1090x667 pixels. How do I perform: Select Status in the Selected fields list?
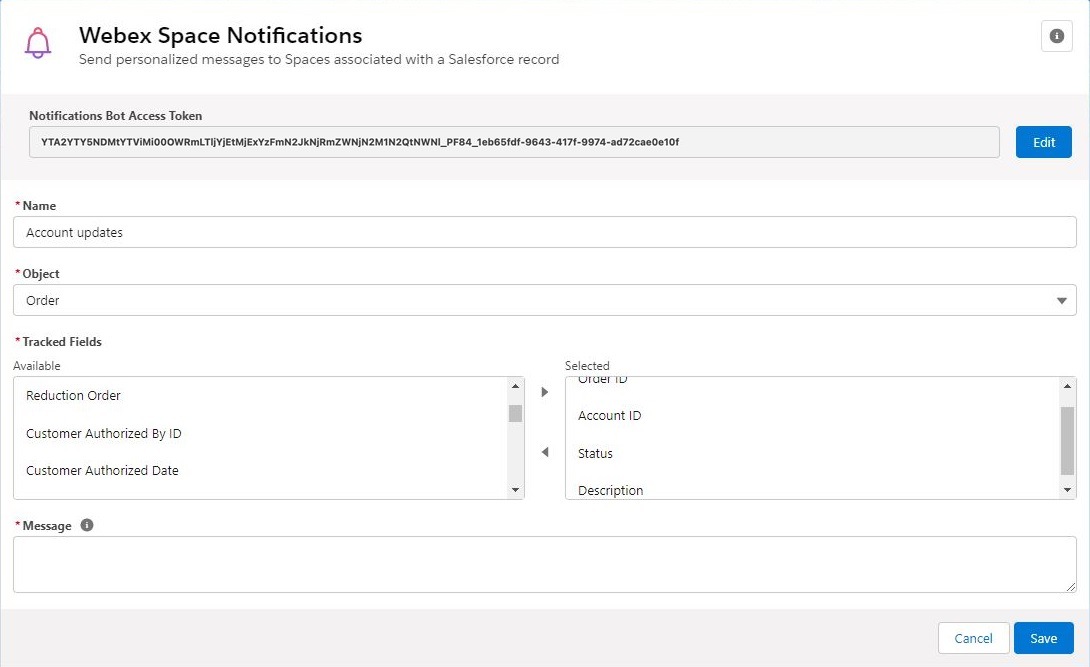(595, 453)
